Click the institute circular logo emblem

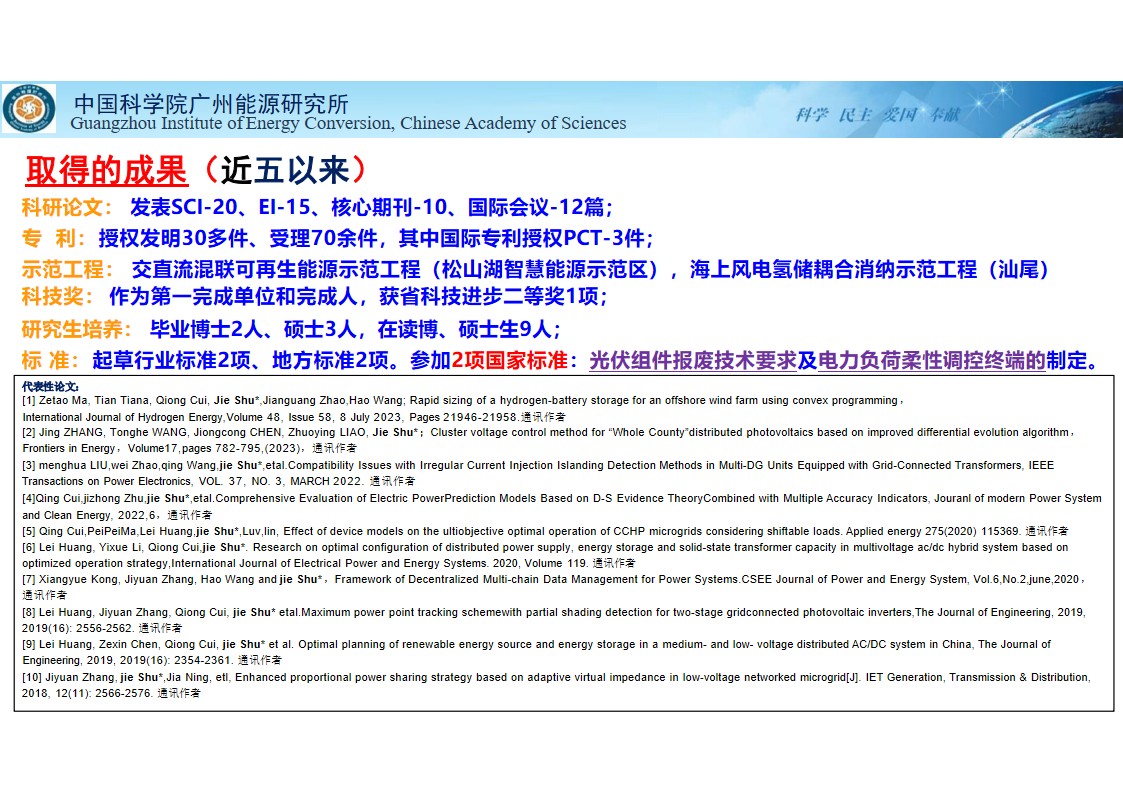click(x=29, y=109)
